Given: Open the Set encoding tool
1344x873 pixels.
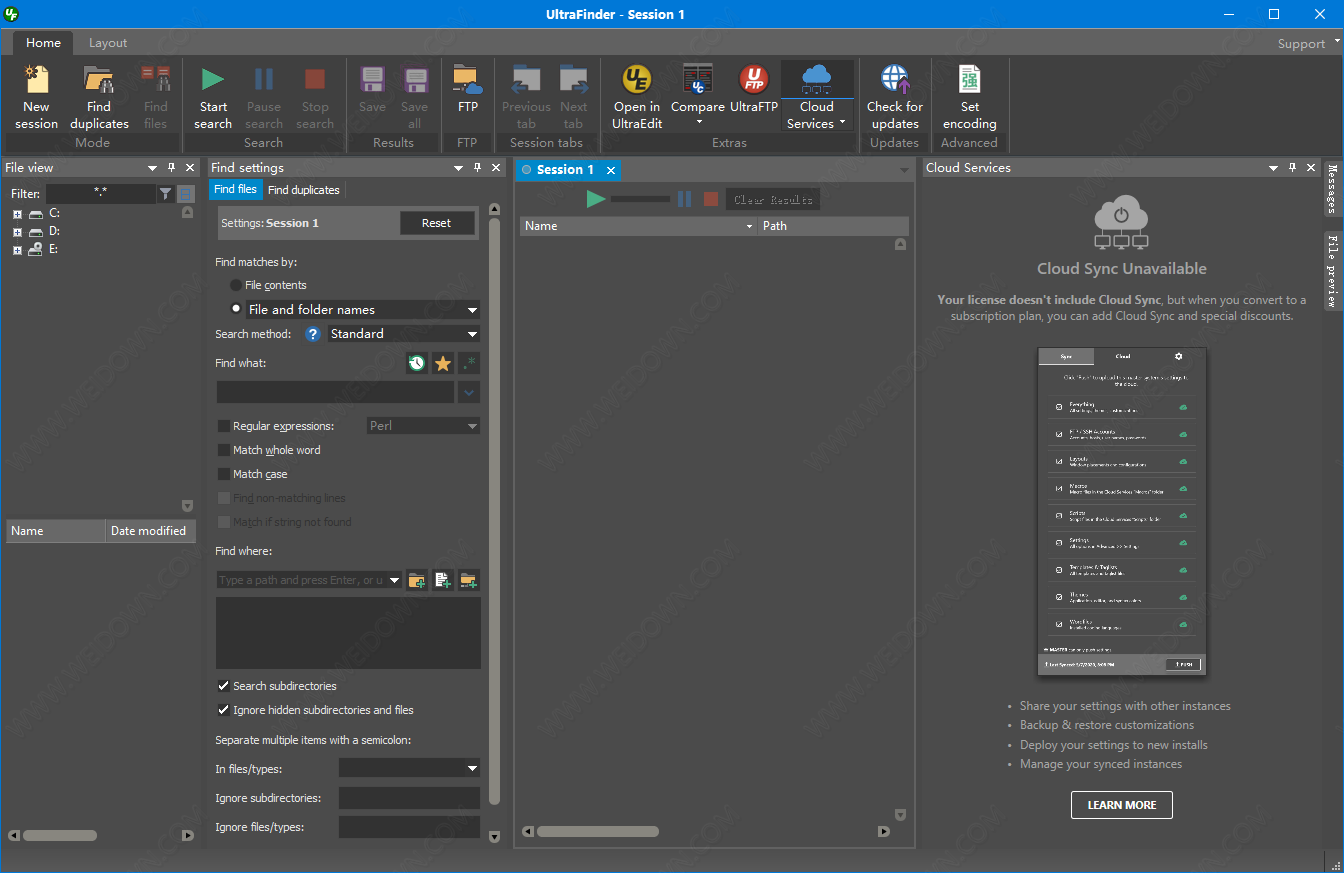Looking at the screenshot, I should click(x=969, y=97).
